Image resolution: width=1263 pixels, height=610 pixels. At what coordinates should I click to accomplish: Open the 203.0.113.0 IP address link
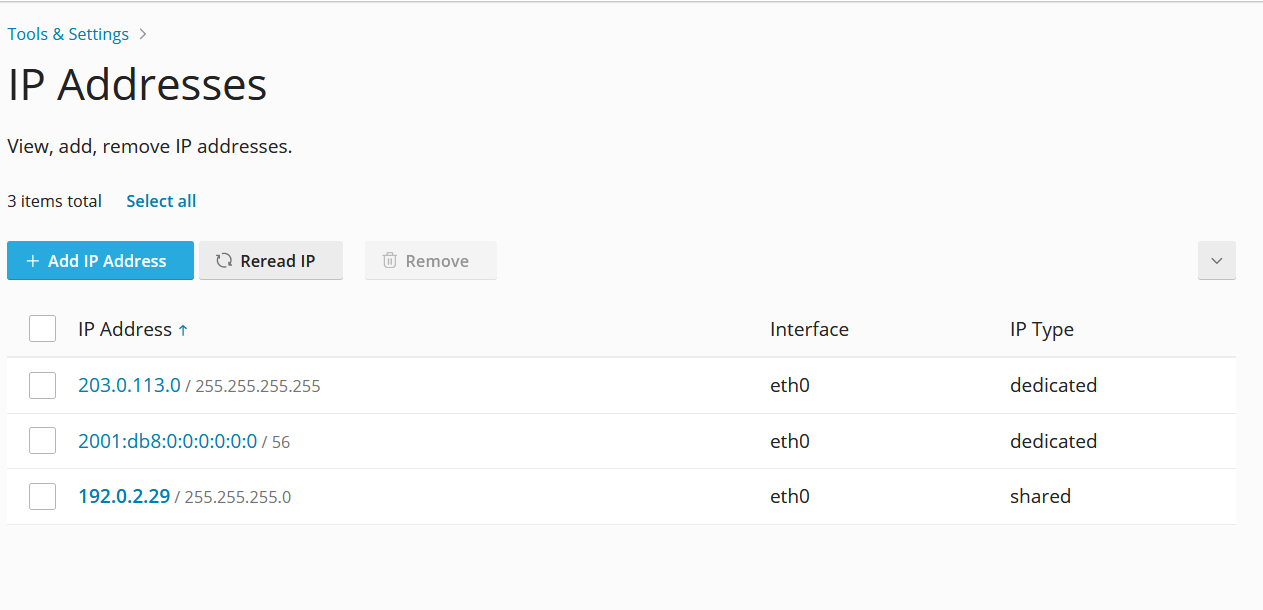(x=128, y=384)
